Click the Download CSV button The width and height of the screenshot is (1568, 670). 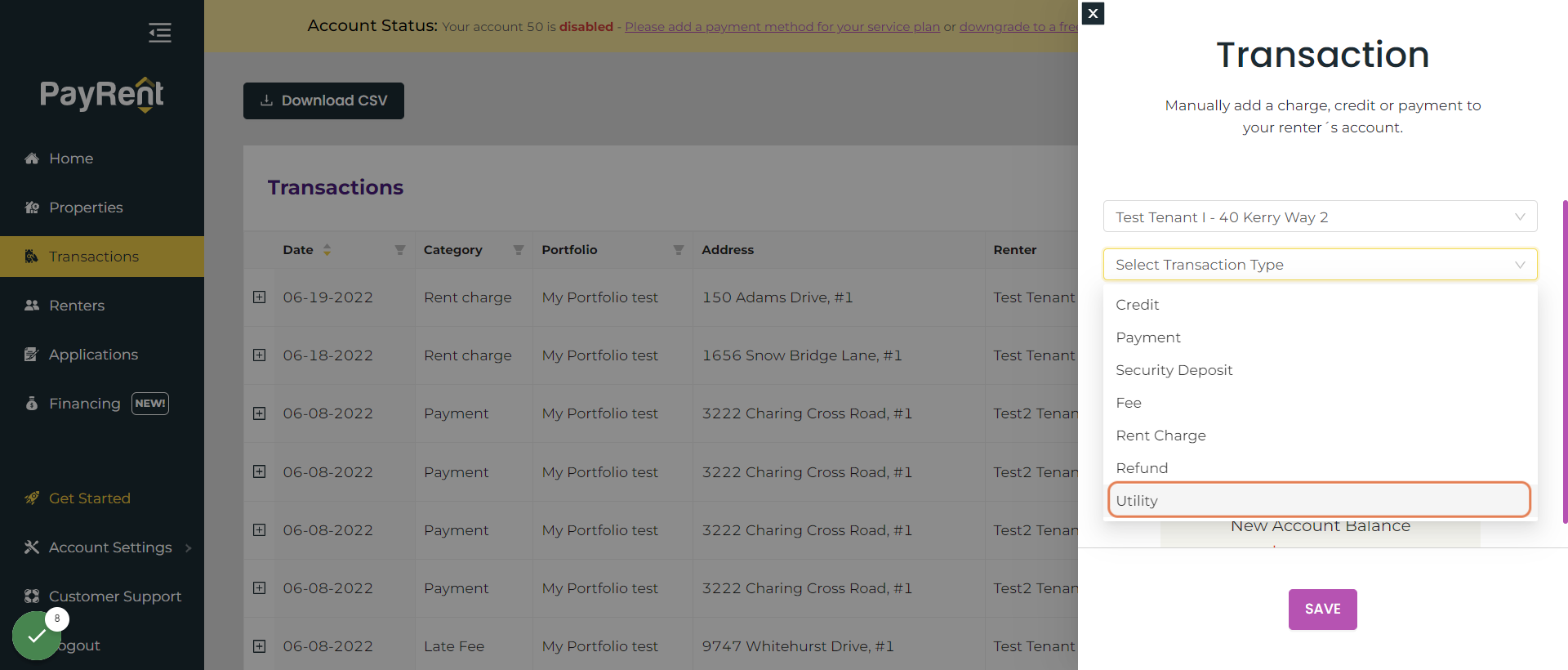323,100
